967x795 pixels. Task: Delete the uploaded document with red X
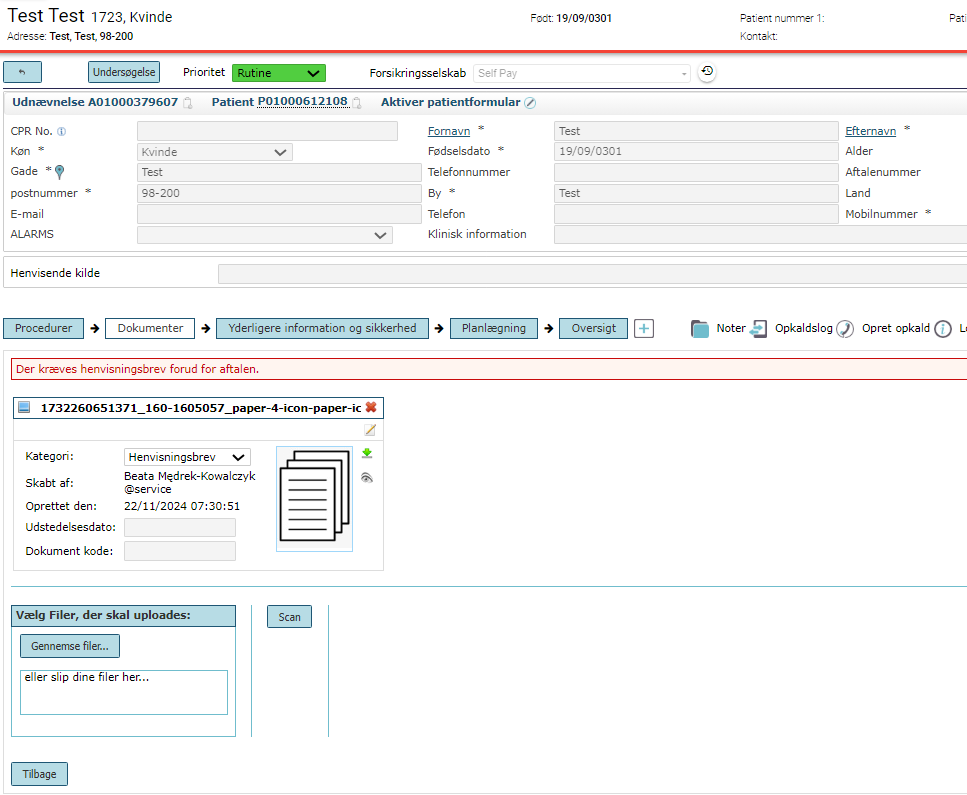click(371, 407)
